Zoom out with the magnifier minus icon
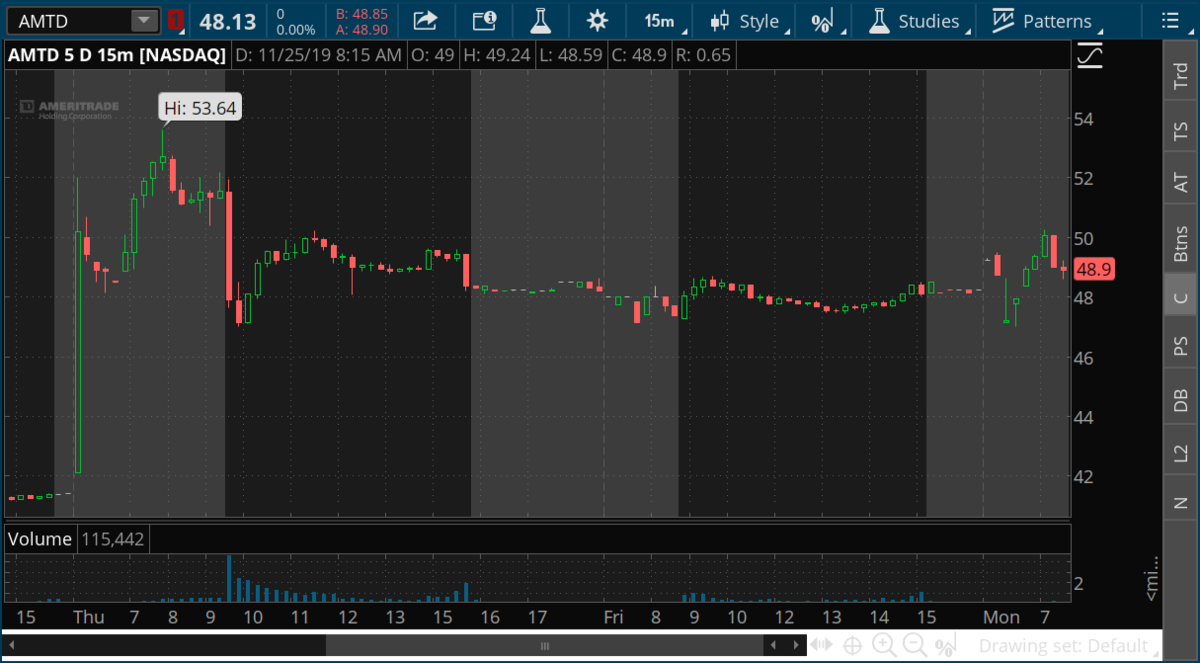1200x663 pixels. 915,645
